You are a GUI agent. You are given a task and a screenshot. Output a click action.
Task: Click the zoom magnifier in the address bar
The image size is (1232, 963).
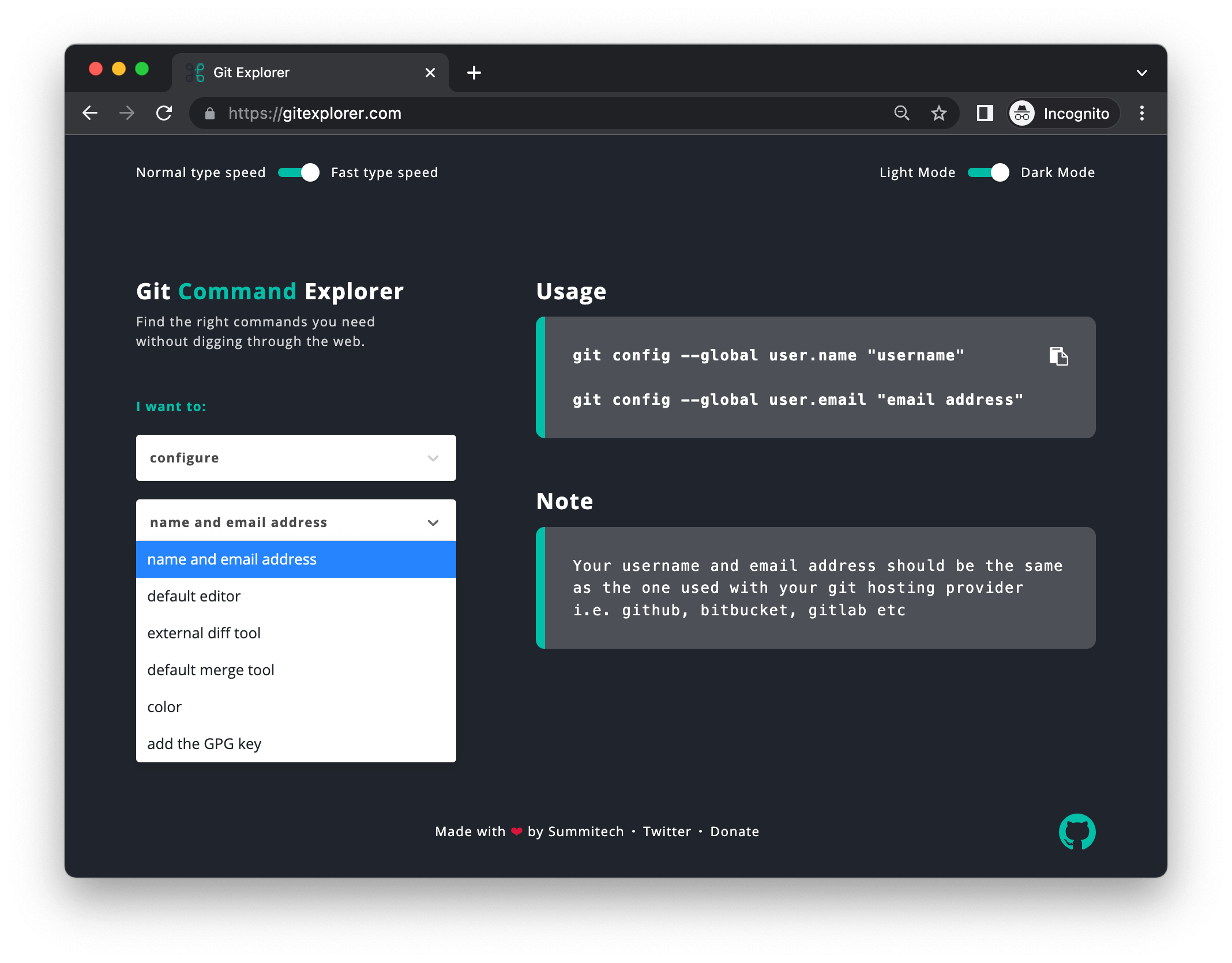click(902, 113)
